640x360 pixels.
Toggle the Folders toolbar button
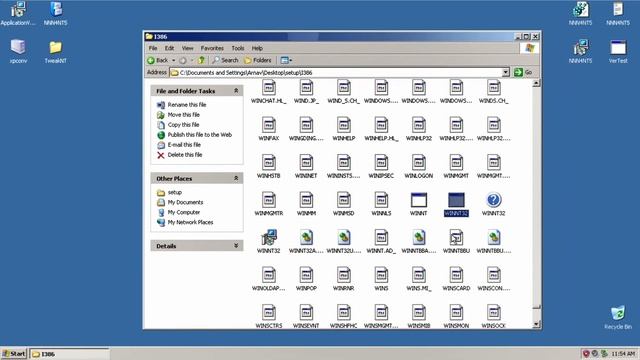click(x=258, y=60)
